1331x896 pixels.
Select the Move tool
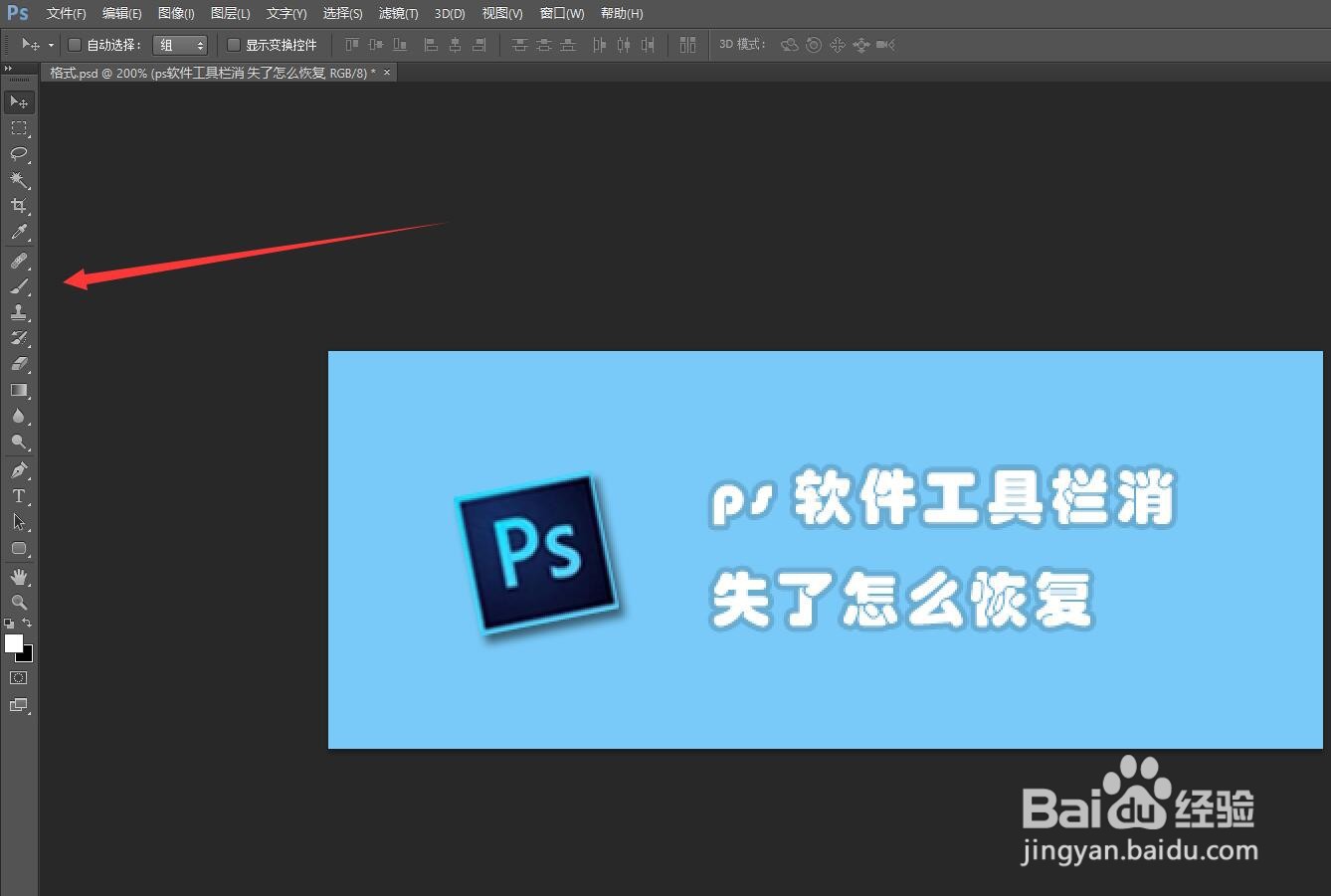pyautogui.click(x=20, y=101)
